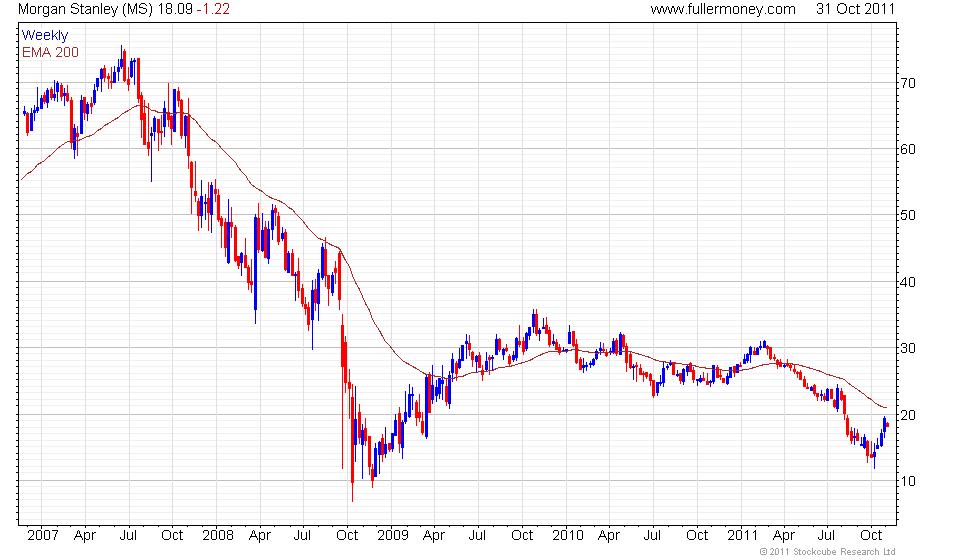This screenshot has height=560, width=980.
Task: Click the 'EMA 200' legend label
Action: click(x=51, y=52)
